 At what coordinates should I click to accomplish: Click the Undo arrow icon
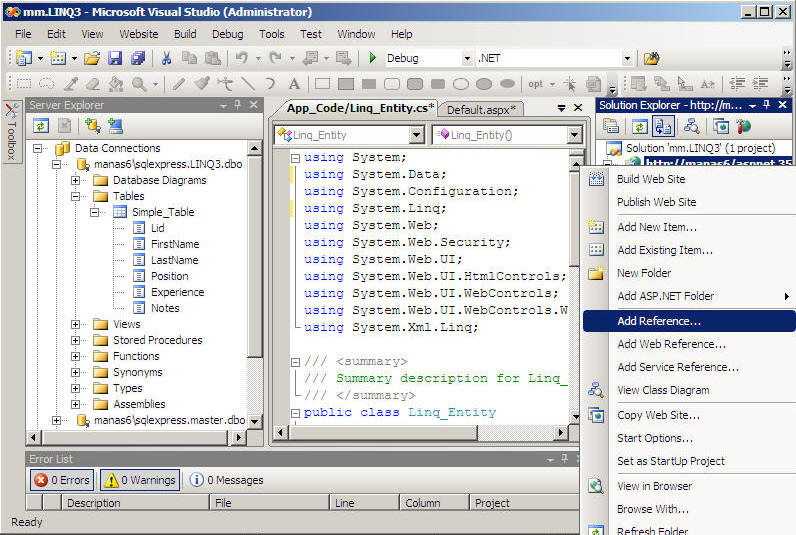[x=242, y=58]
